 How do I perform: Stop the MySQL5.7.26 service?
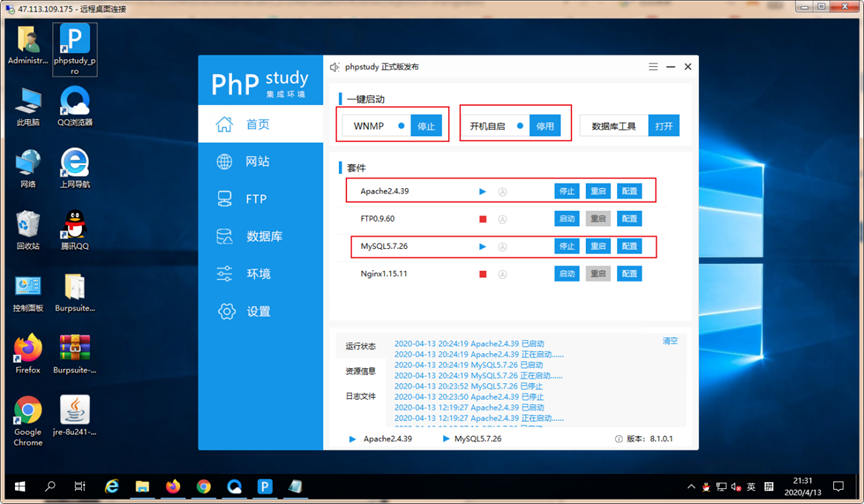coord(567,246)
